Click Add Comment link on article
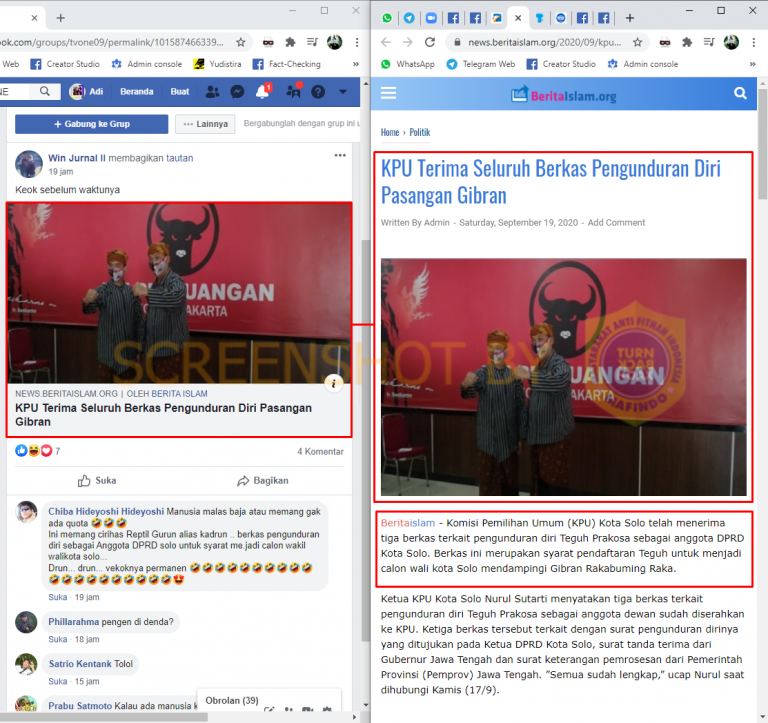The image size is (768, 723). click(616, 222)
